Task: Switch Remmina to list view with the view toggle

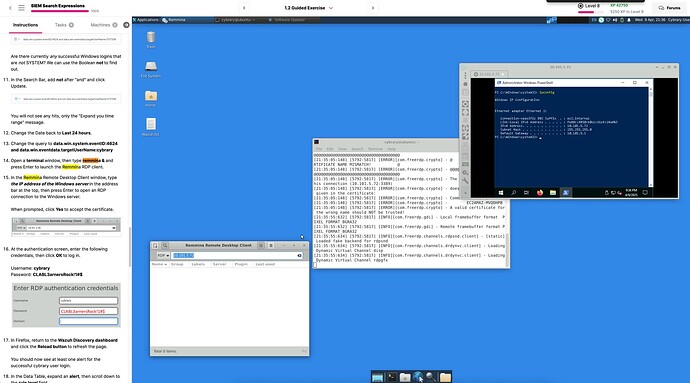Action: coord(261,245)
